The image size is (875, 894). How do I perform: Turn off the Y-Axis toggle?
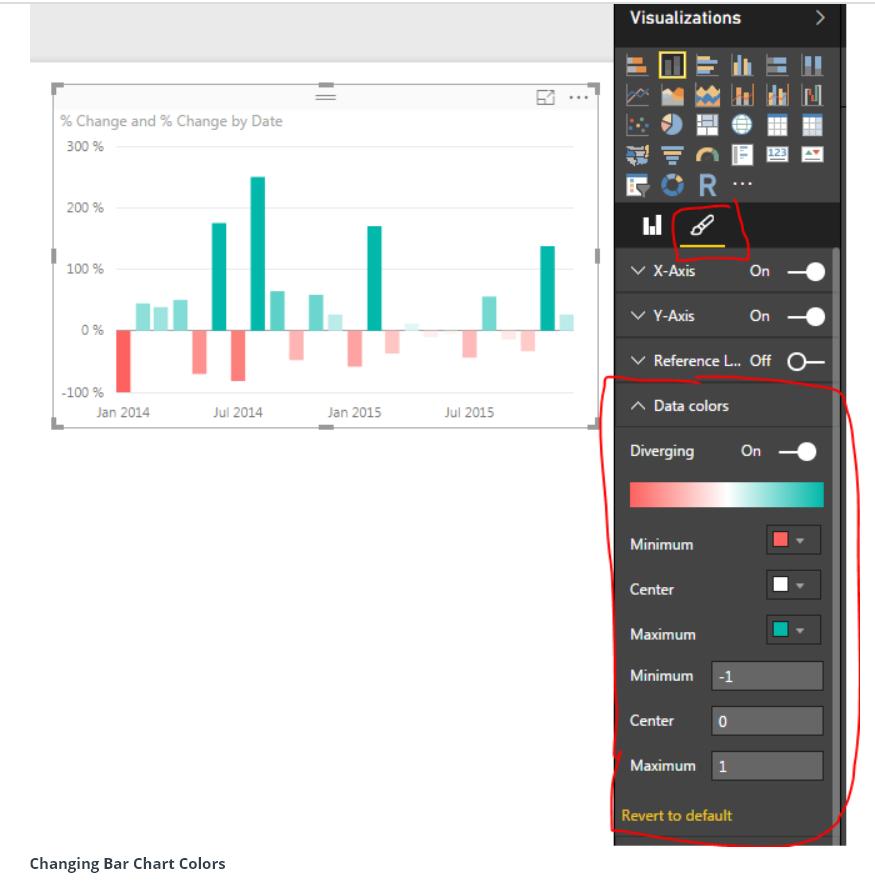806,316
